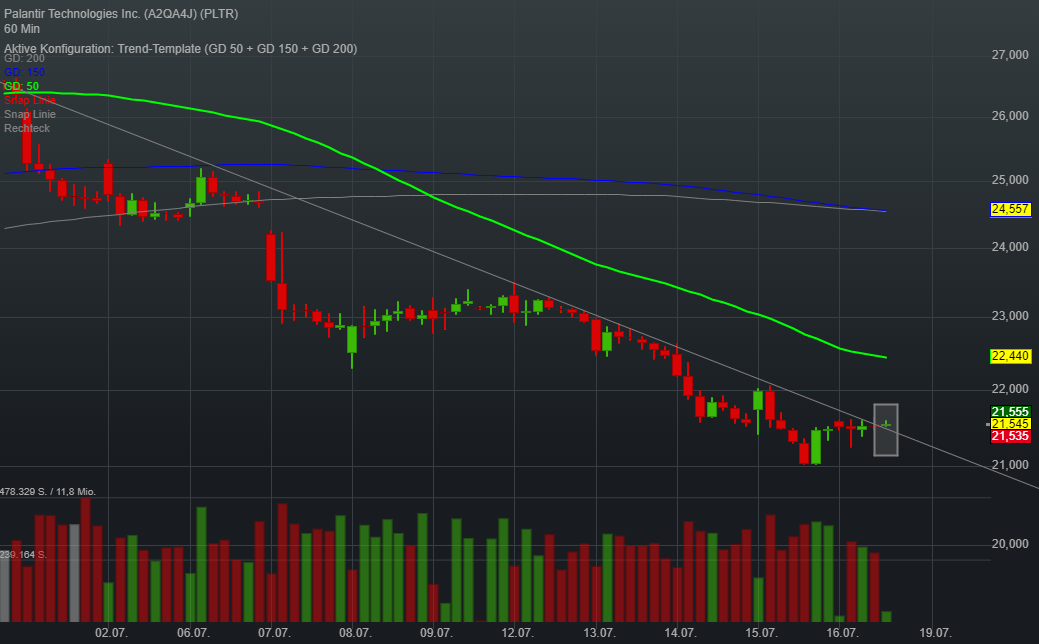The height and width of the screenshot is (644, 1039).
Task: Click the gray Snap Linie legend entry
Action: point(30,114)
